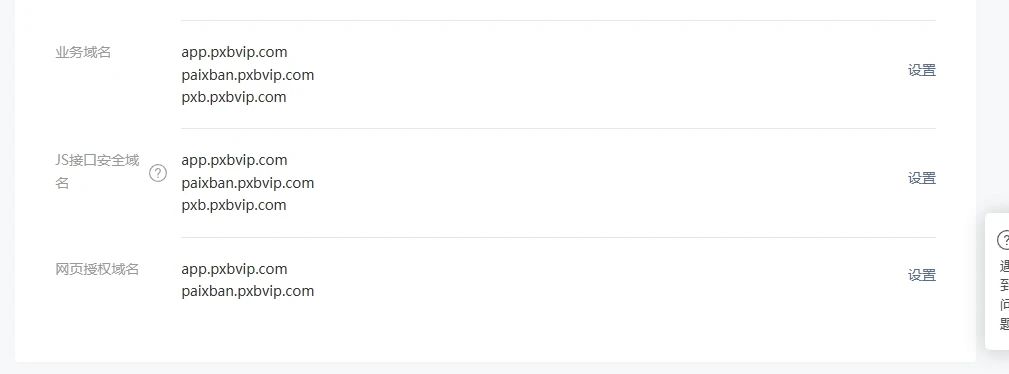
Task: Open the floating help question-mark icon
Action: 1003,241
